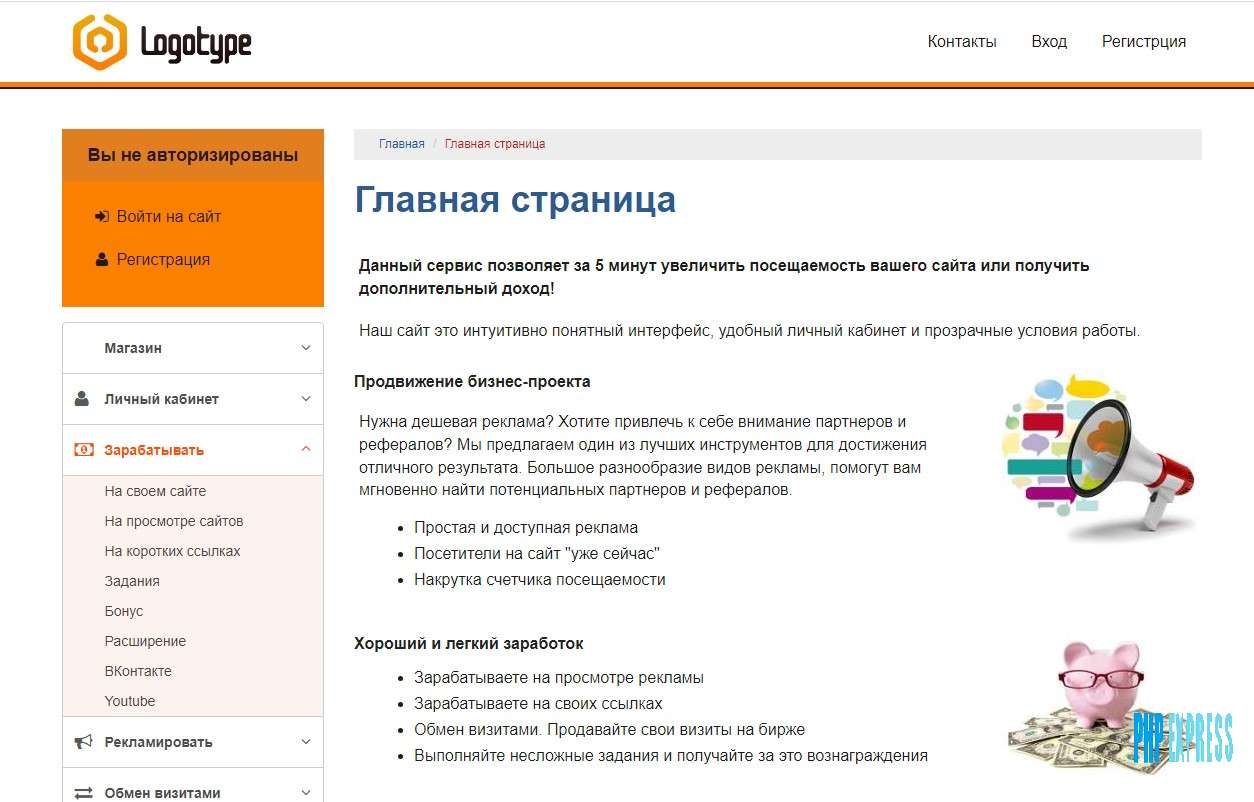The height and width of the screenshot is (802, 1254).
Task: Click the megaphone icon next to Рекламировать
Action: (84, 742)
